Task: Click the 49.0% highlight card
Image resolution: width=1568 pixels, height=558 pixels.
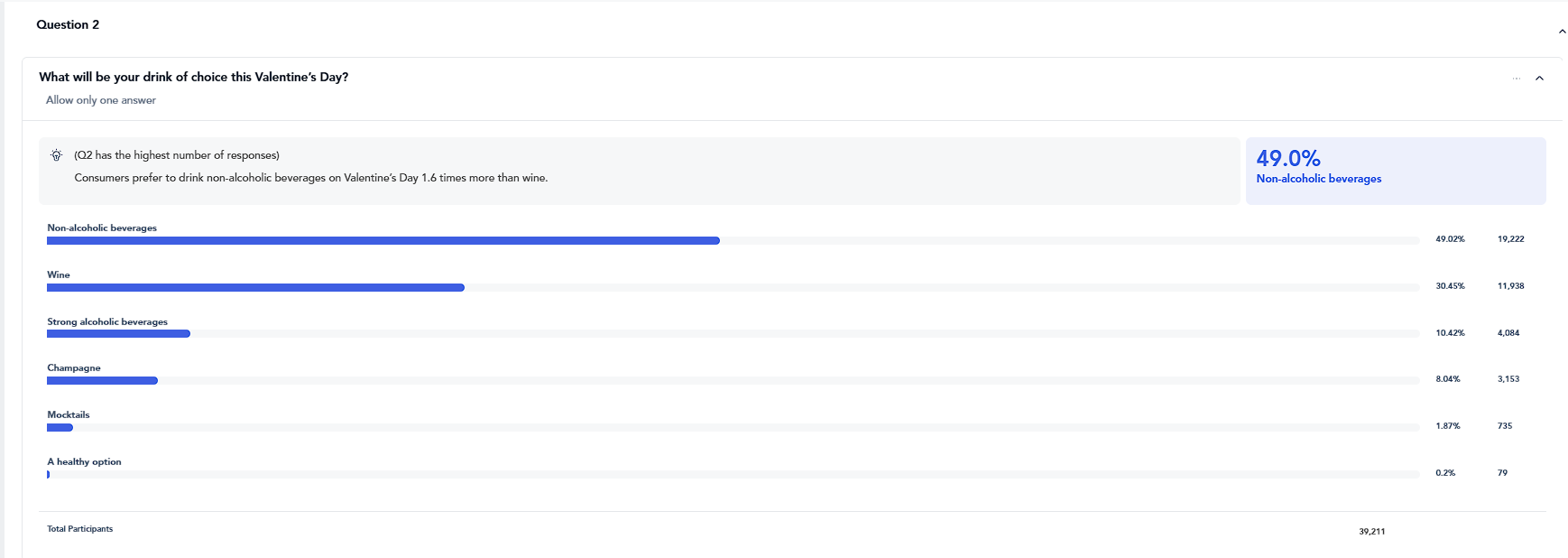Action: (1396, 171)
